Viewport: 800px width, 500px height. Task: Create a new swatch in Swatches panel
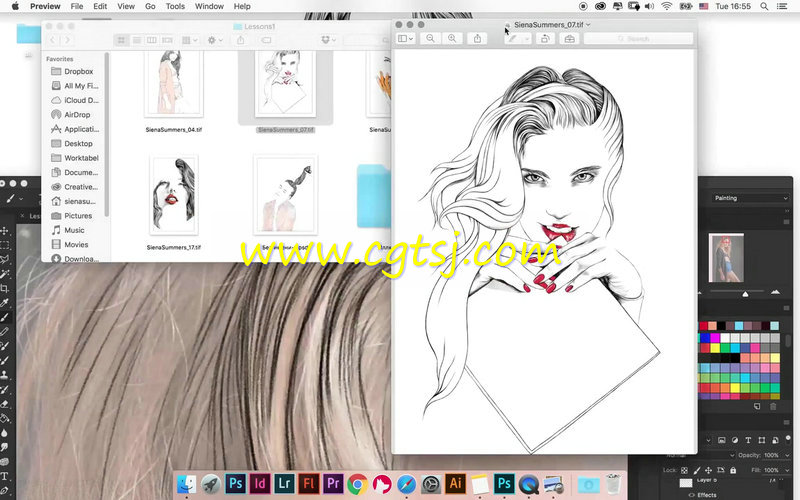coord(757,406)
